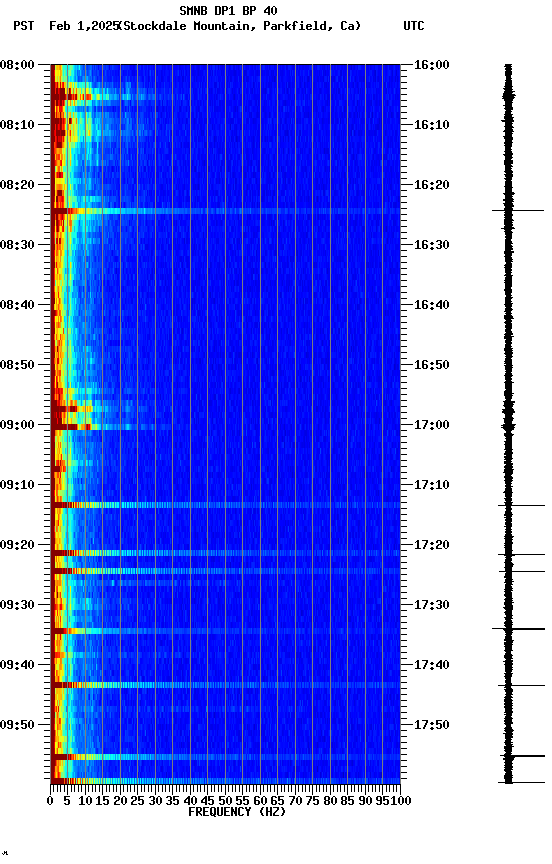Click the title text SMNB DP1 BP 40
This screenshot has width=552, height=864.
[x=228, y=10]
